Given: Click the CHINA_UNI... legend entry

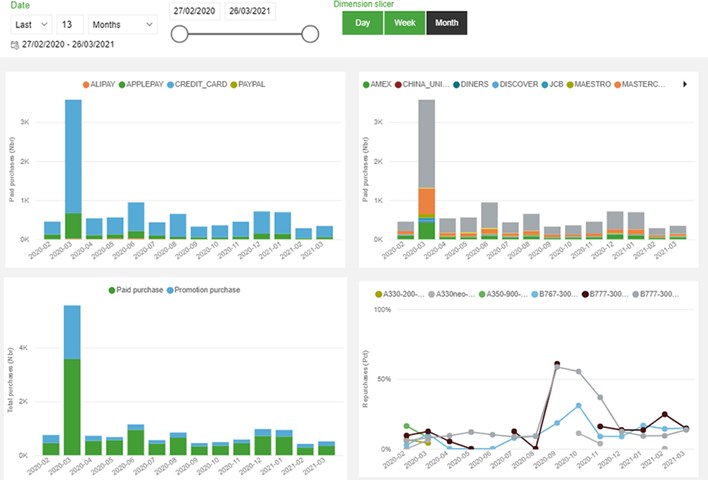Looking at the screenshot, I should point(422,84).
